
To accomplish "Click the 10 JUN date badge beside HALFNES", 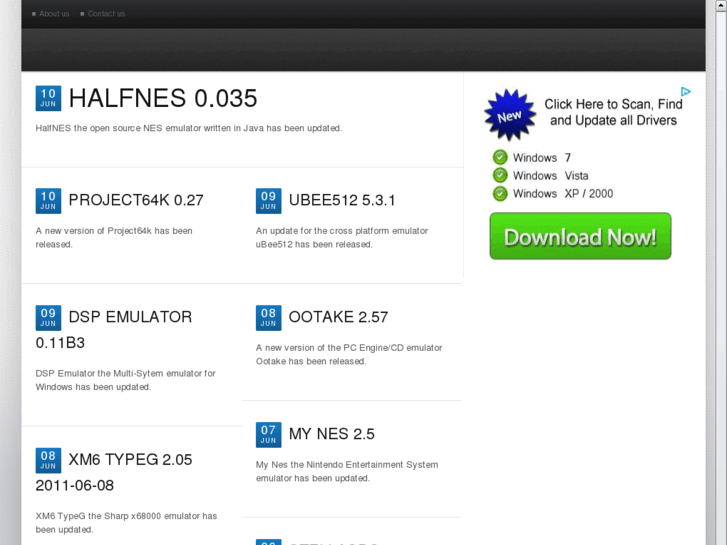I will click(x=48, y=98).
